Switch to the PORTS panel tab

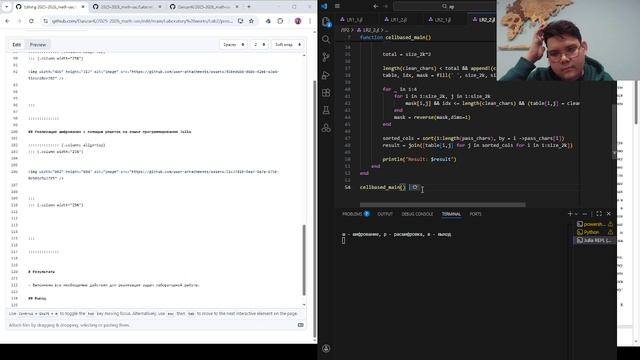pos(476,214)
